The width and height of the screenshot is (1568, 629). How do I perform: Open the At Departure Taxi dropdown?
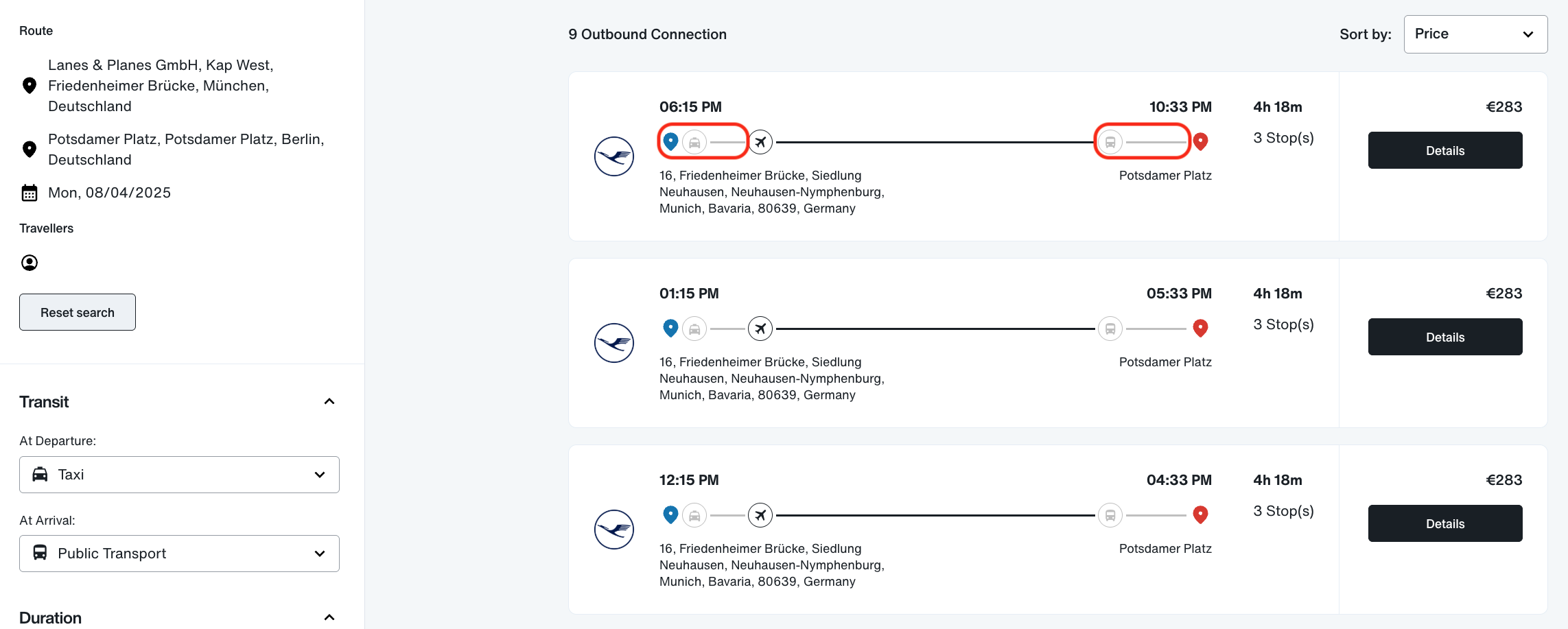click(179, 475)
